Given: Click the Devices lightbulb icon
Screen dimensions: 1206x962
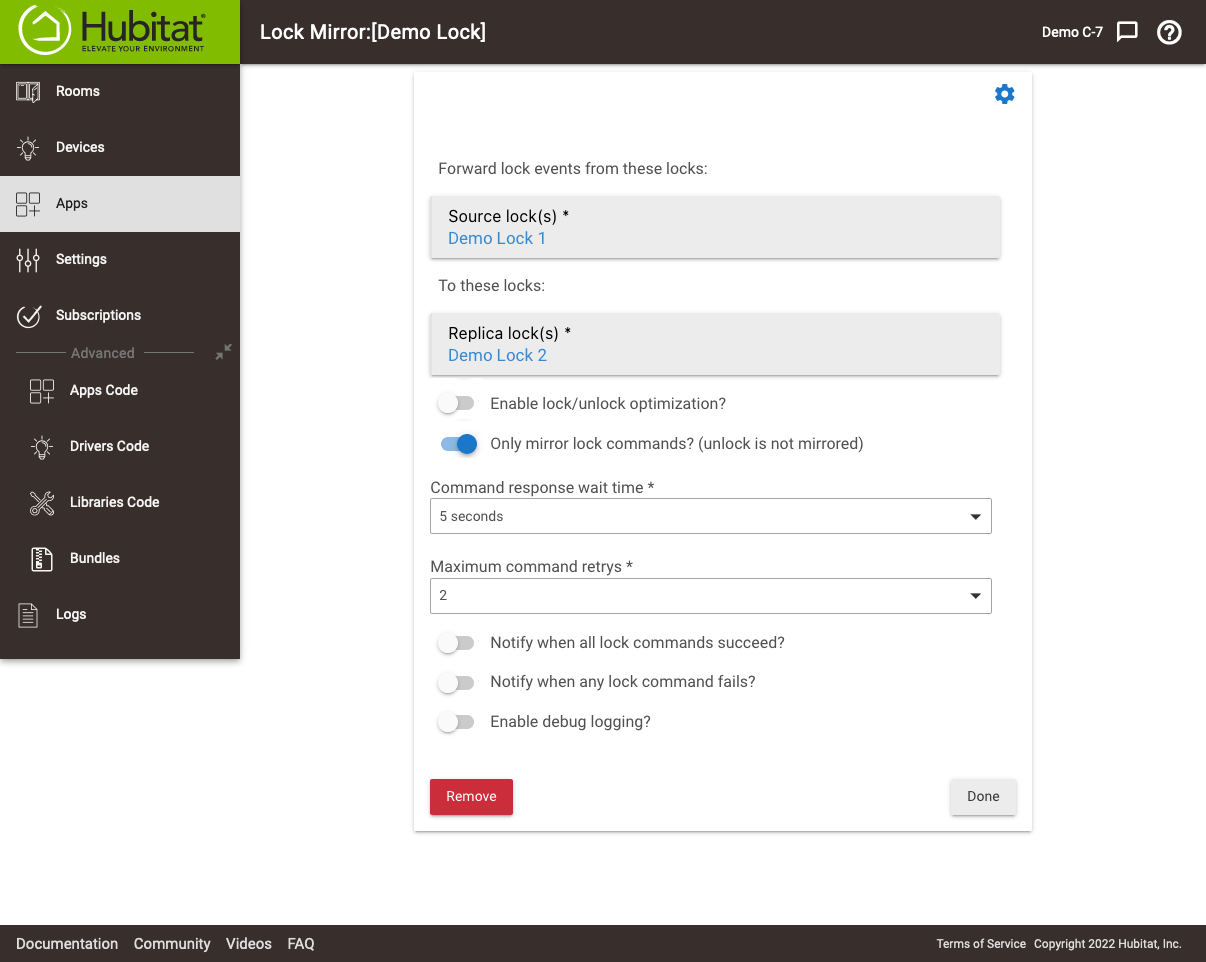Looking at the screenshot, I should pos(28,148).
